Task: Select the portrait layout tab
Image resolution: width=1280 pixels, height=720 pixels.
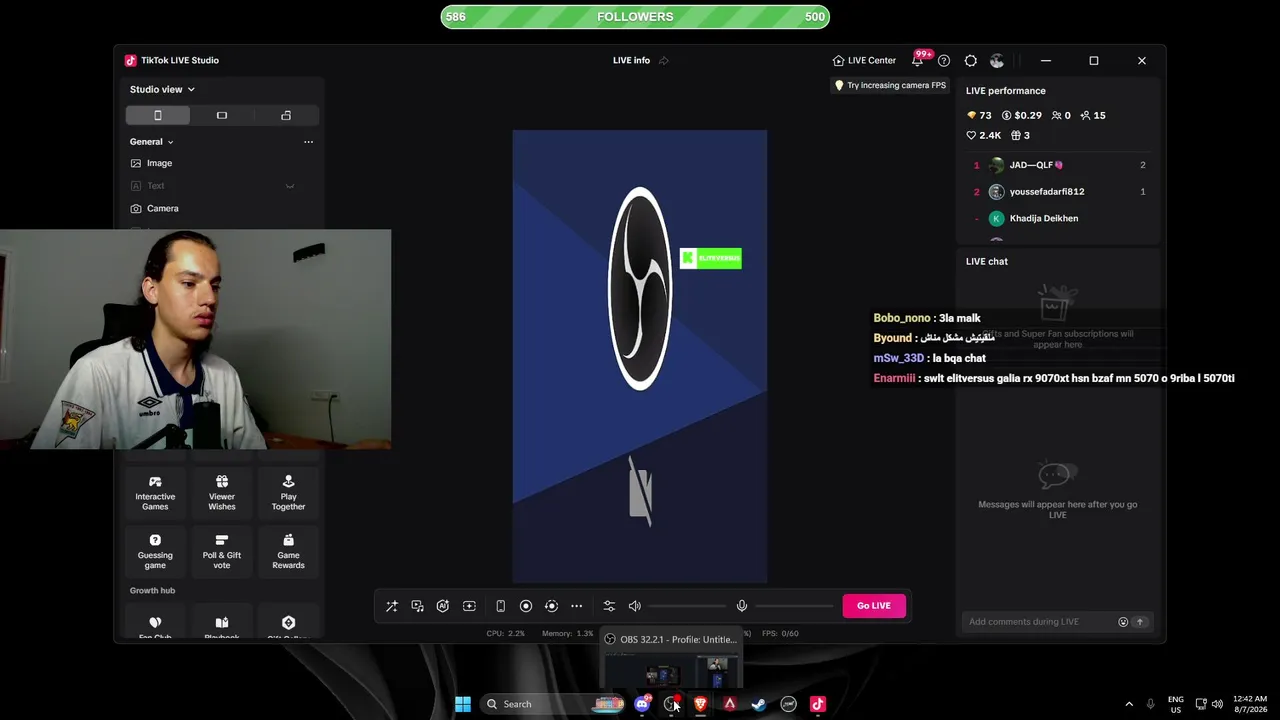Action: [x=158, y=115]
